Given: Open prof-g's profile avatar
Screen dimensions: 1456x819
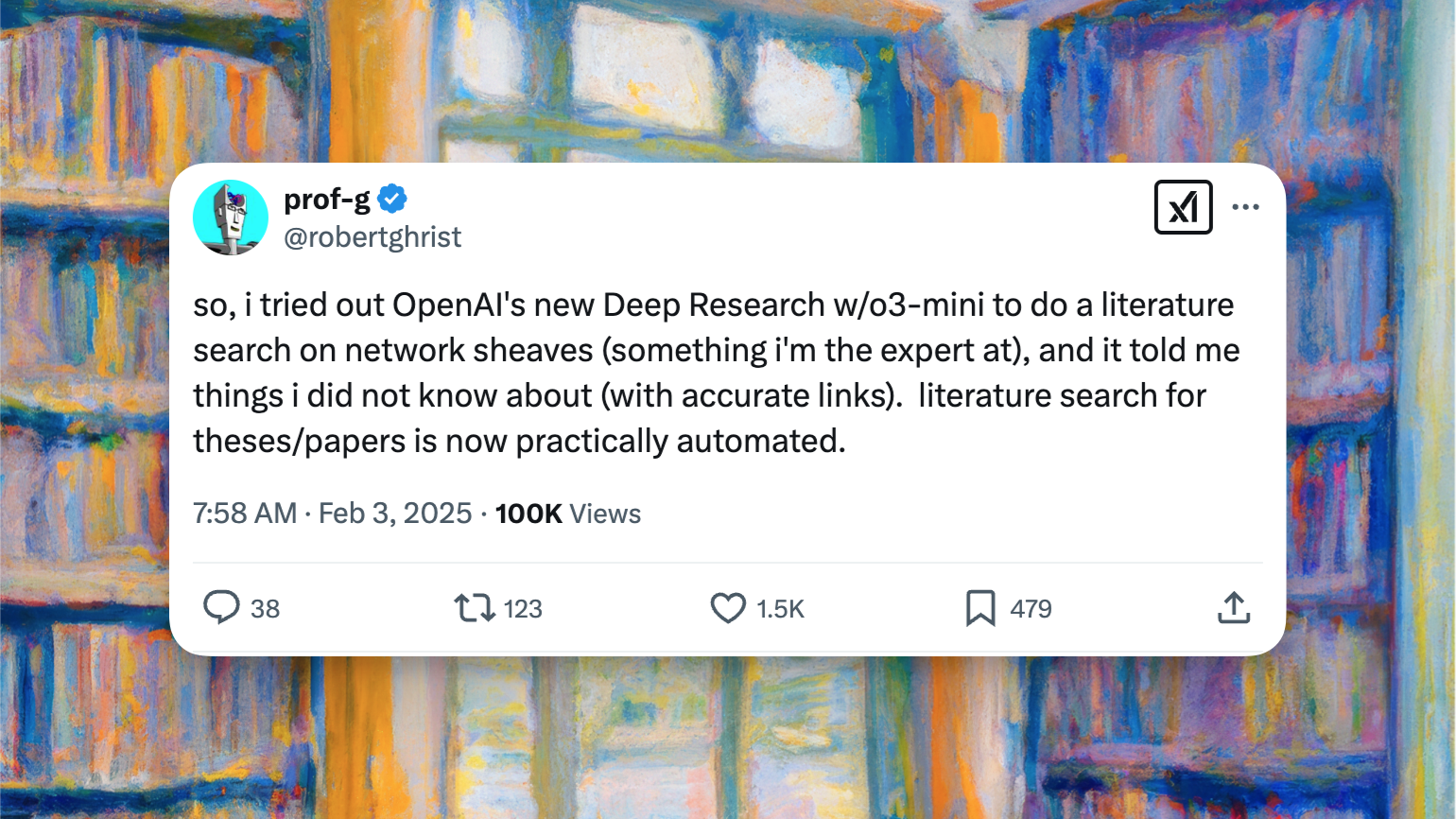Looking at the screenshot, I should tap(231, 217).
